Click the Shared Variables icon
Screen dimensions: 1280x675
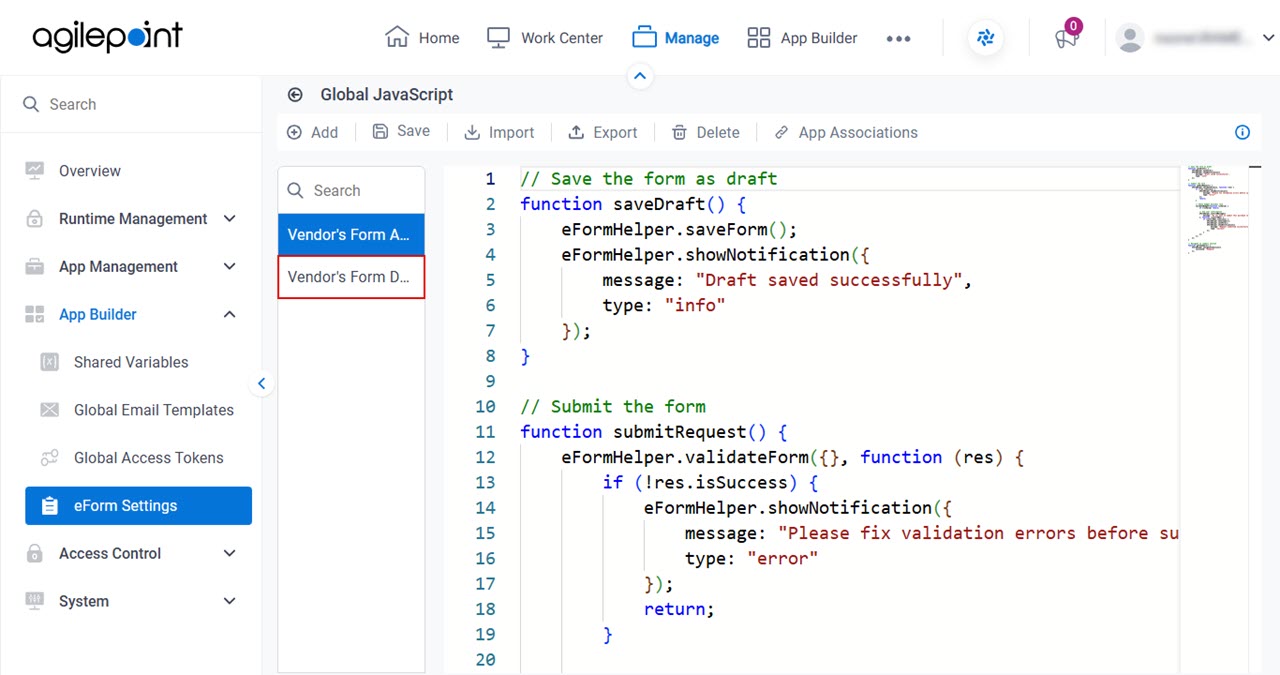[49, 362]
